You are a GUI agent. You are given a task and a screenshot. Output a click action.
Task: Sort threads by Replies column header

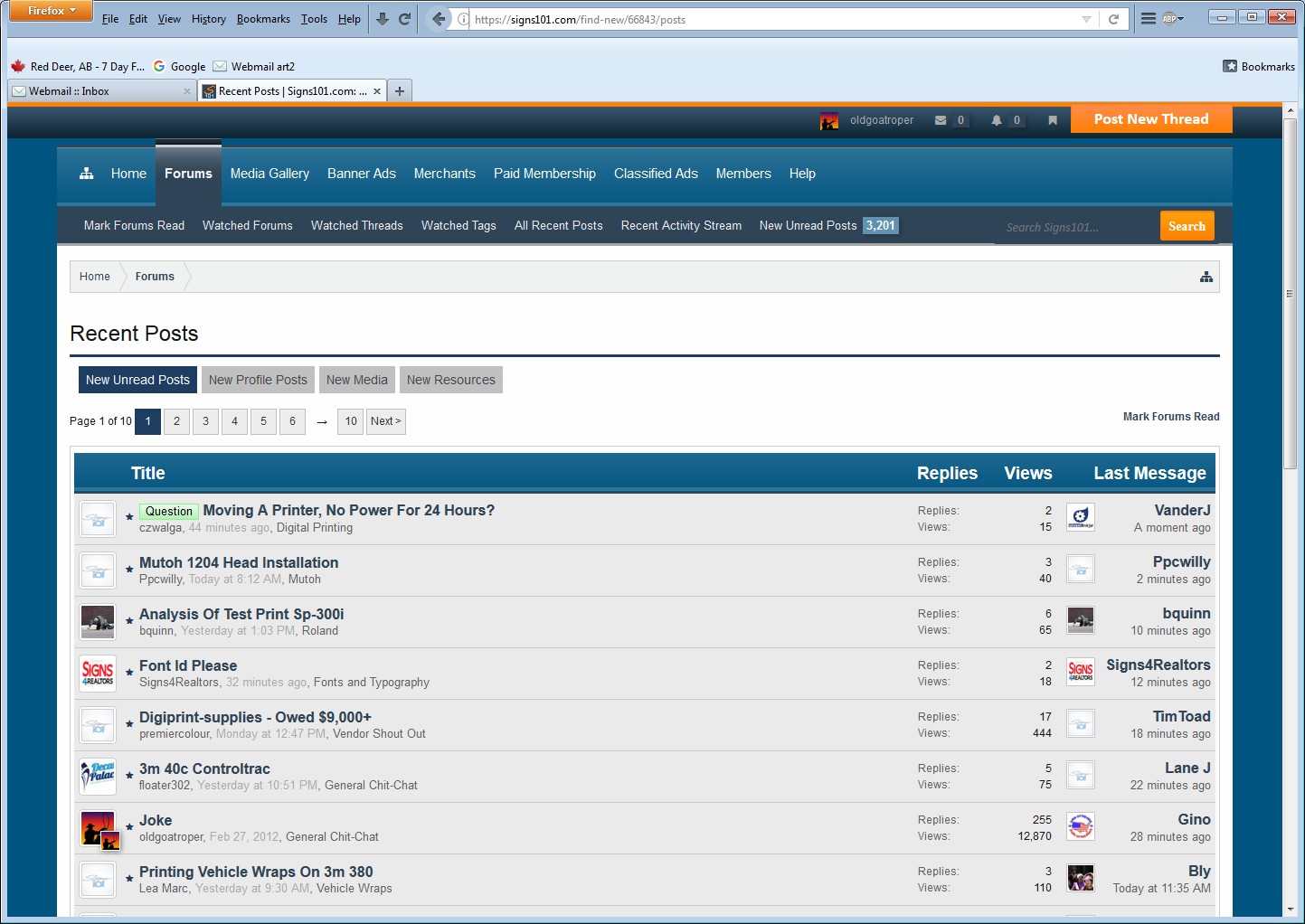(x=947, y=473)
